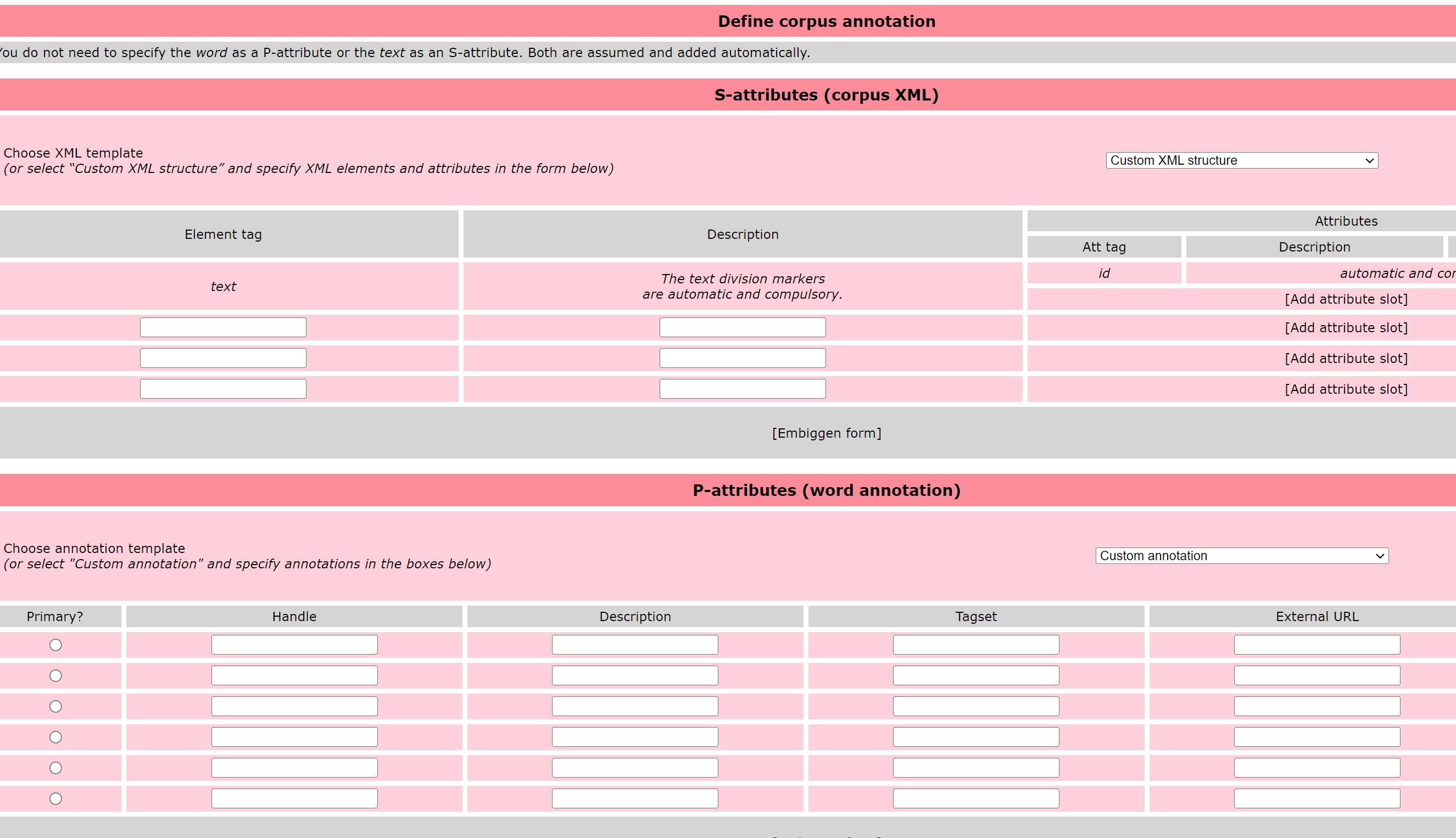
Task: Select the second Primary radio button
Action: coord(56,675)
